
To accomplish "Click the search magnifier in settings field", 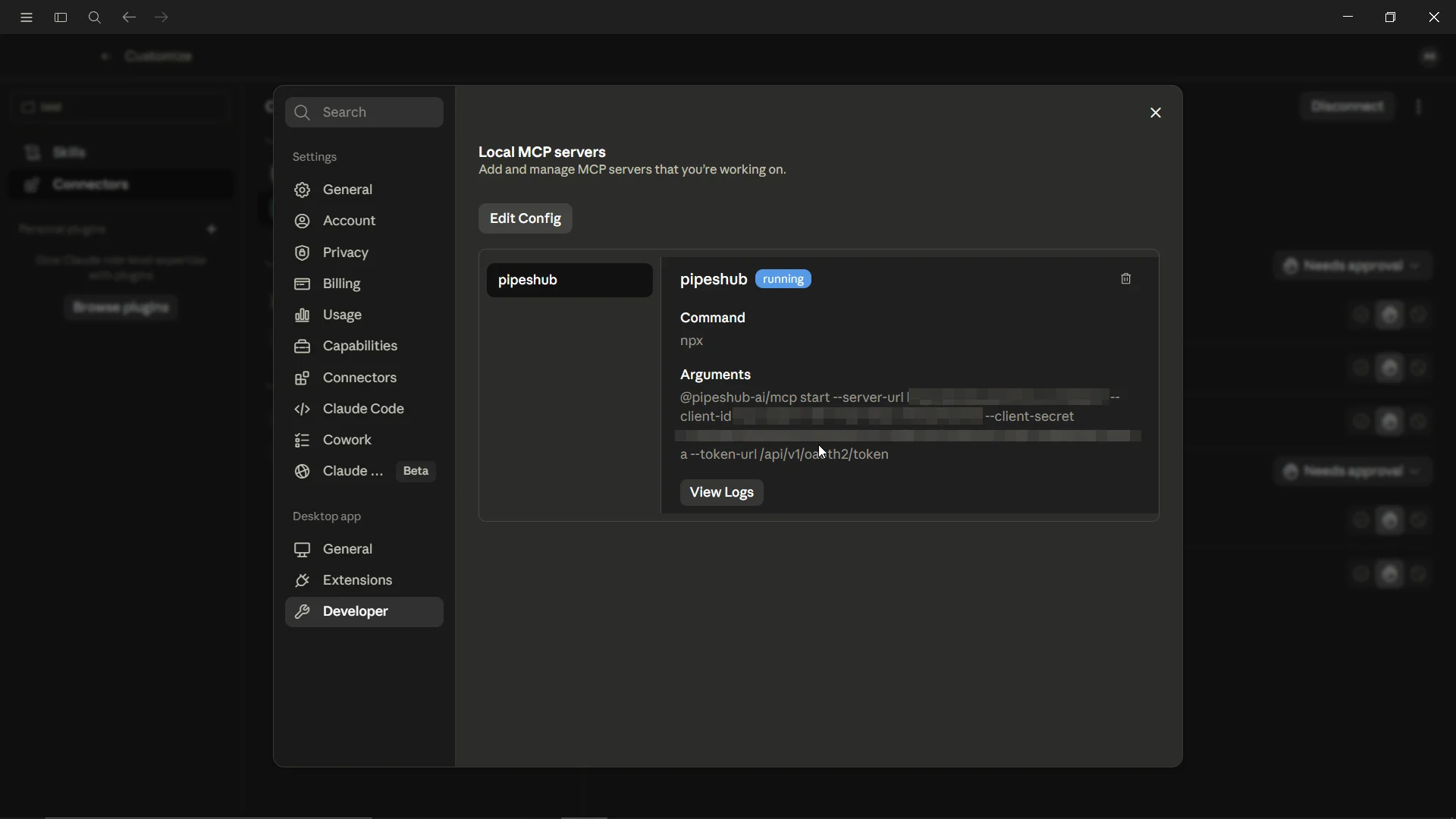I will click(x=303, y=112).
